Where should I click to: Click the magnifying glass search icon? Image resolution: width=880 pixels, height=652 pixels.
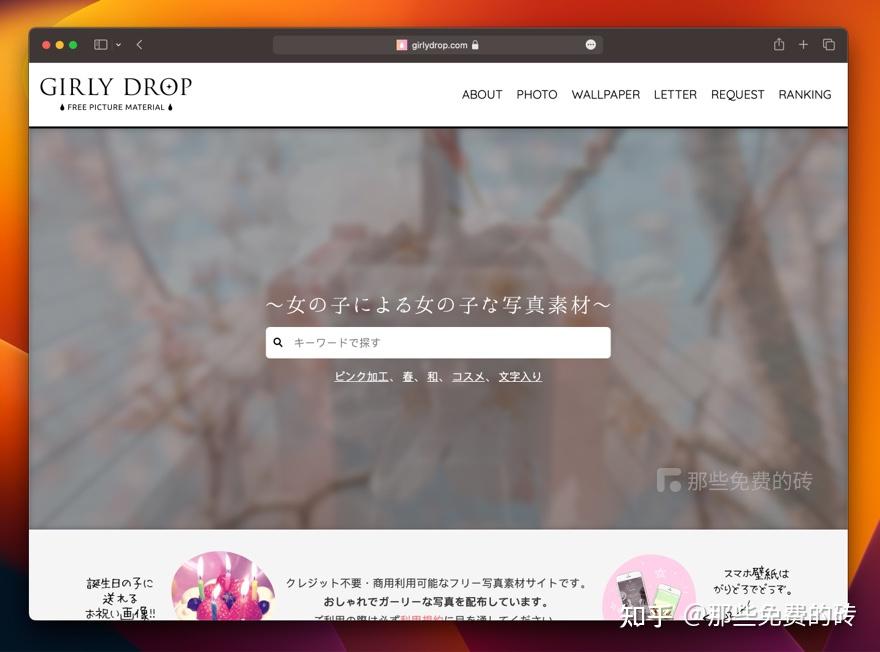point(278,342)
